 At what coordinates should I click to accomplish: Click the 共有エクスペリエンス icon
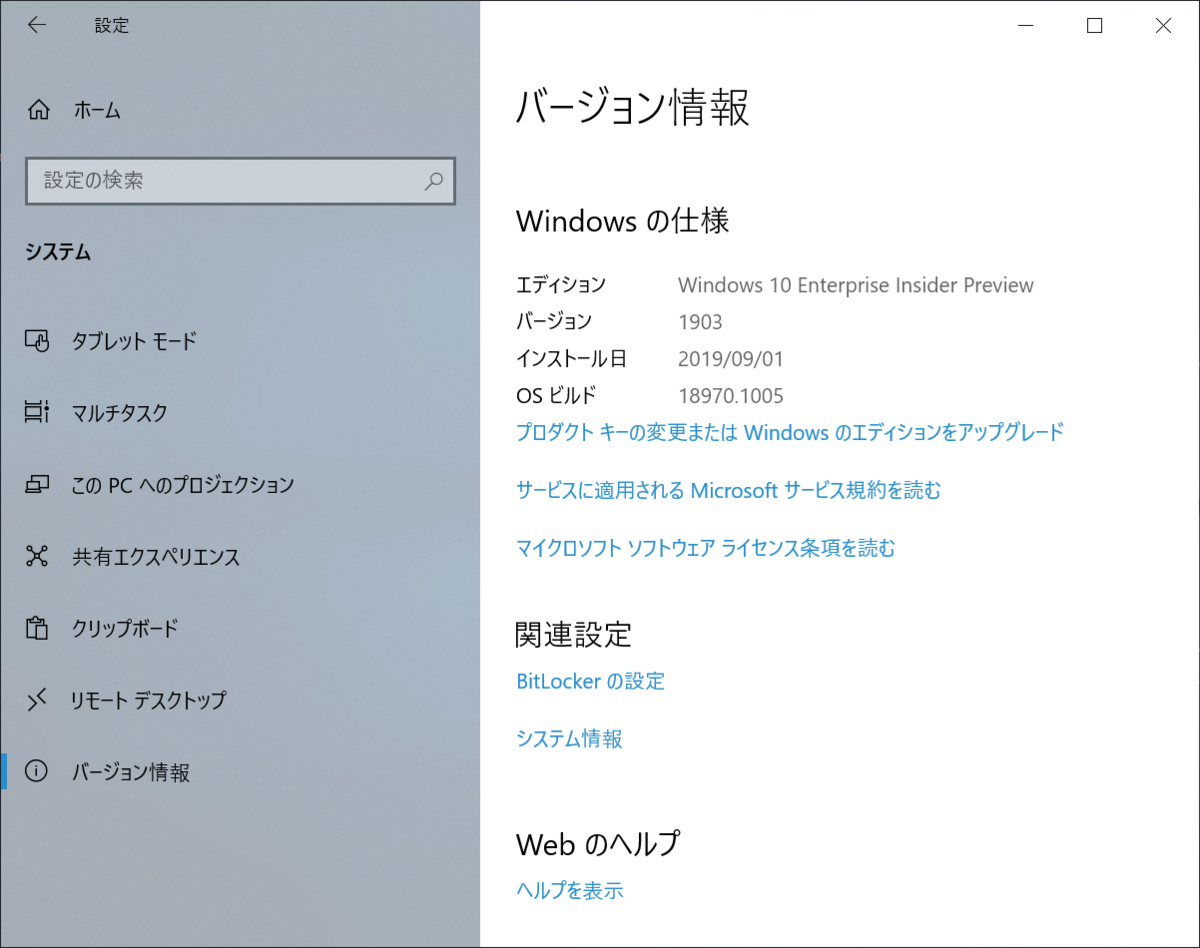click(x=37, y=556)
